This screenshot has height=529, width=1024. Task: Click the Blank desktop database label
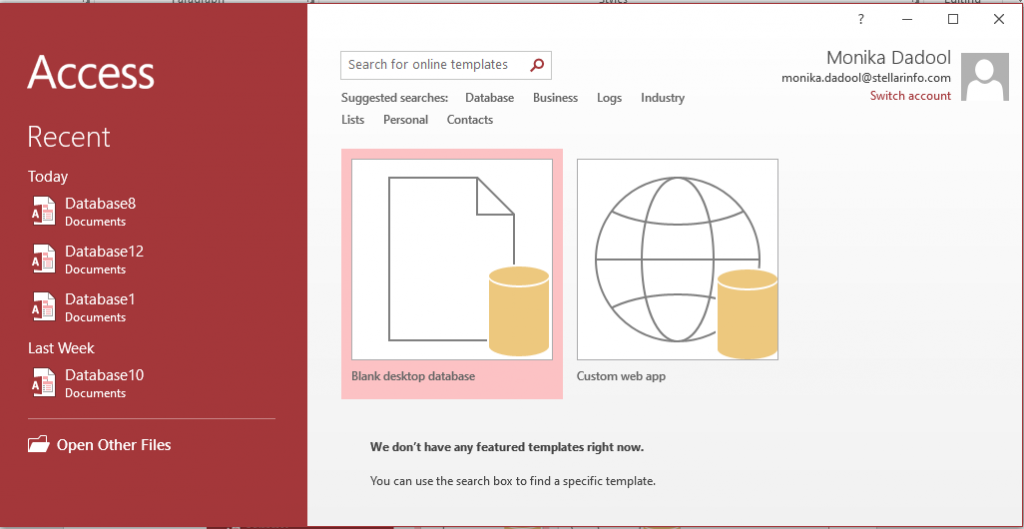coord(413,376)
